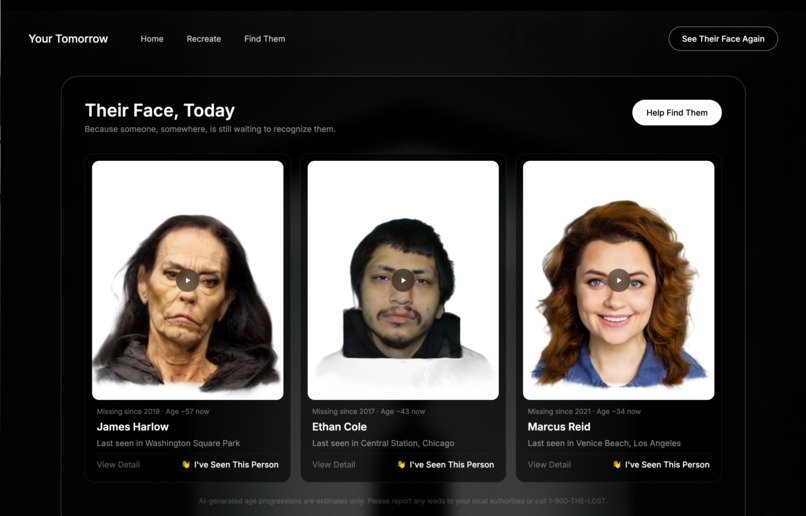Go to the Recreate page
Image resolution: width=806 pixels, height=516 pixels.
pyautogui.click(x=204, y=39)
